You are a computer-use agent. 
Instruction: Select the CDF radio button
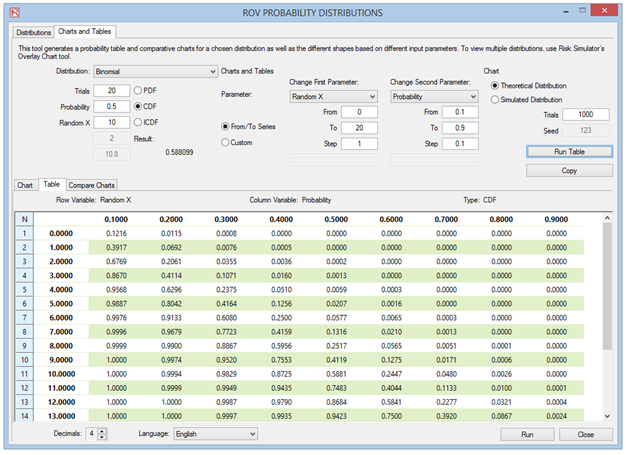(x=145, y=106)
